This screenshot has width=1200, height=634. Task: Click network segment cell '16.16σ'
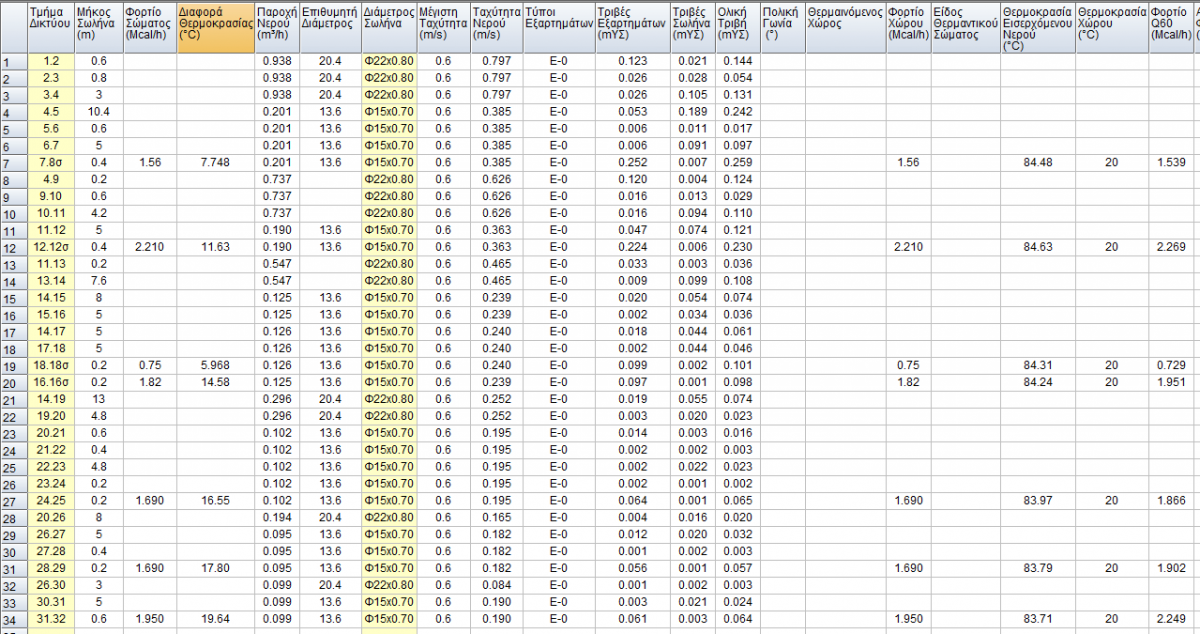51,382
